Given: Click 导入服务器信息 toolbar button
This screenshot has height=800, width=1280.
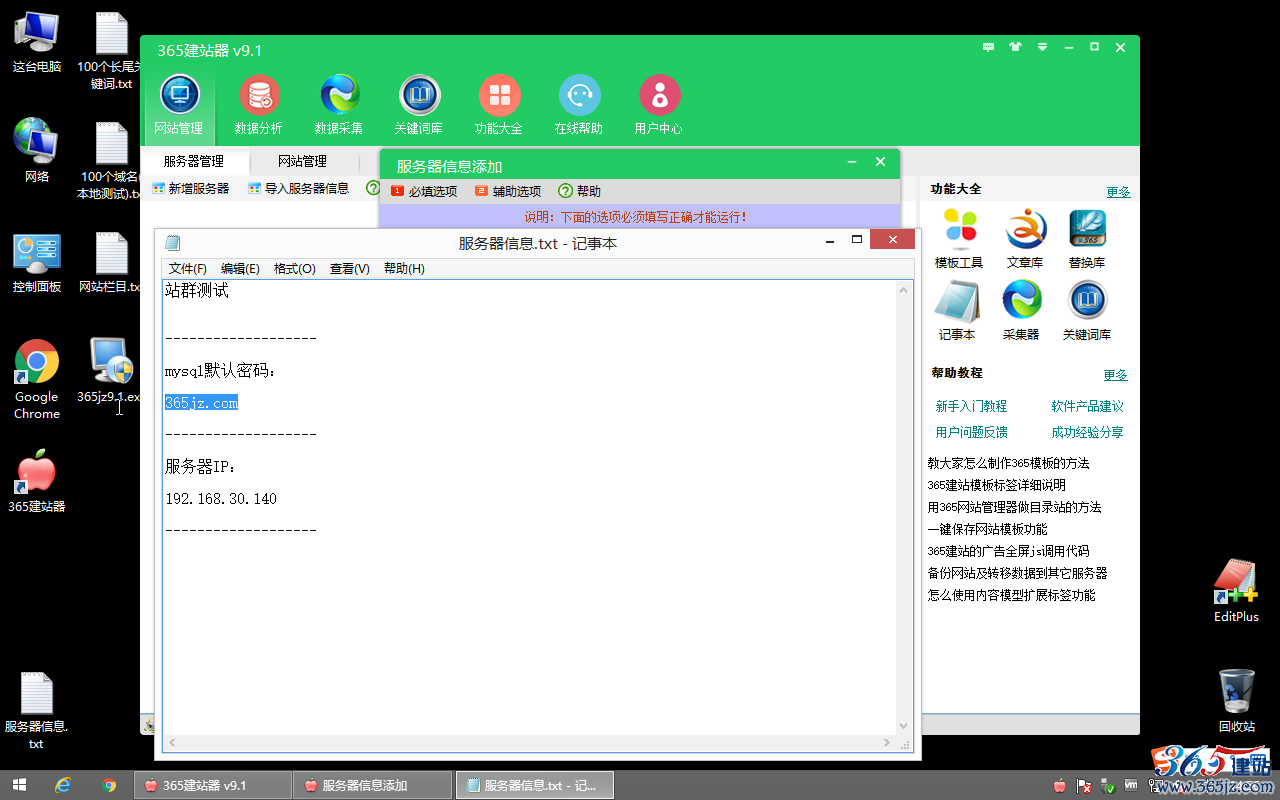Looking at the screenshot, I should [x=298, y=188].
